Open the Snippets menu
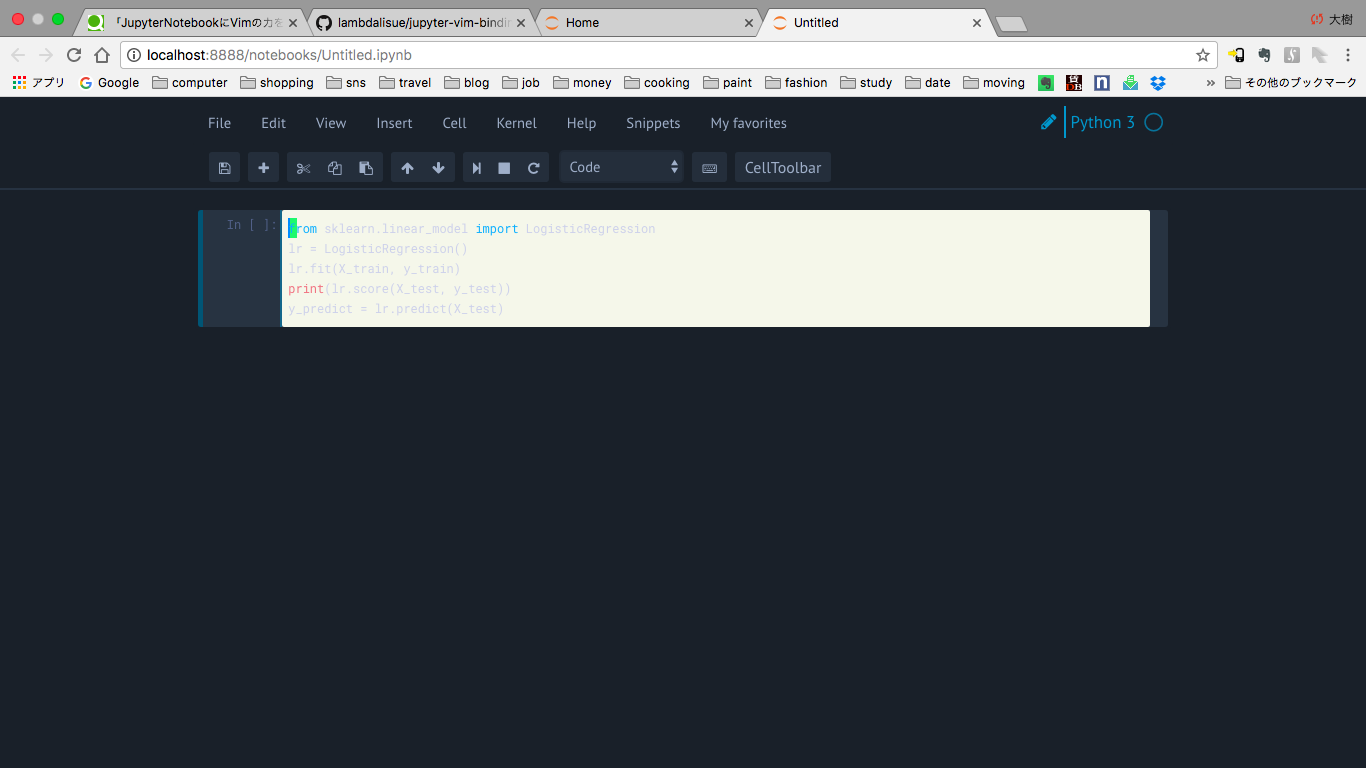Screen dimensions: 1366x768 [x=653, y=123]
